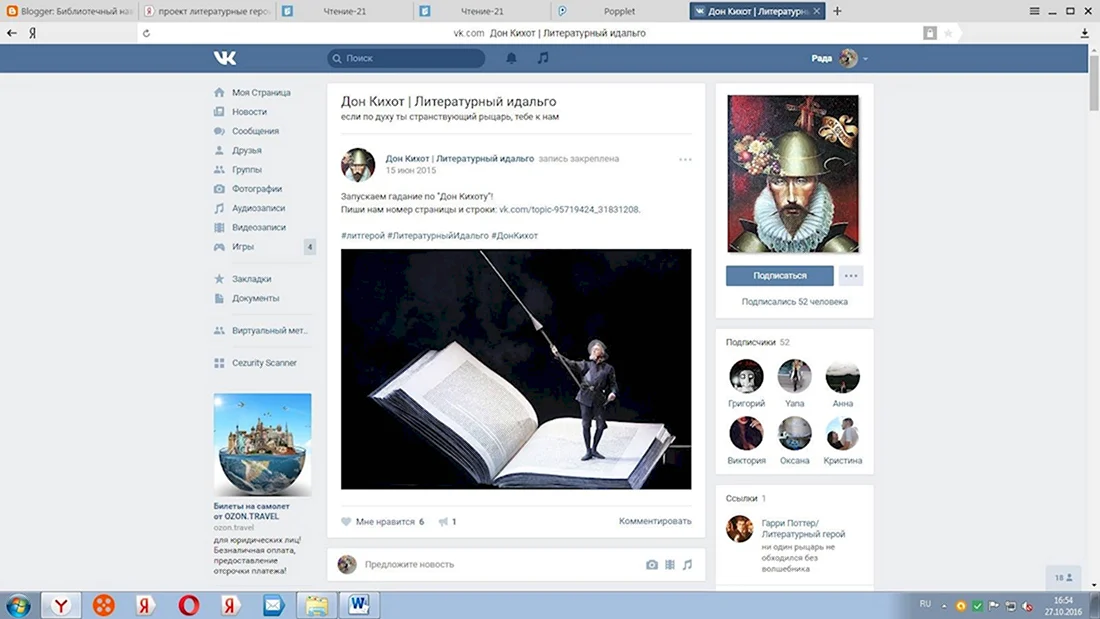Screen dimensions: 1100x619
Task: Click the person icon beside Друзья
Action: click(x=220, y=150)
